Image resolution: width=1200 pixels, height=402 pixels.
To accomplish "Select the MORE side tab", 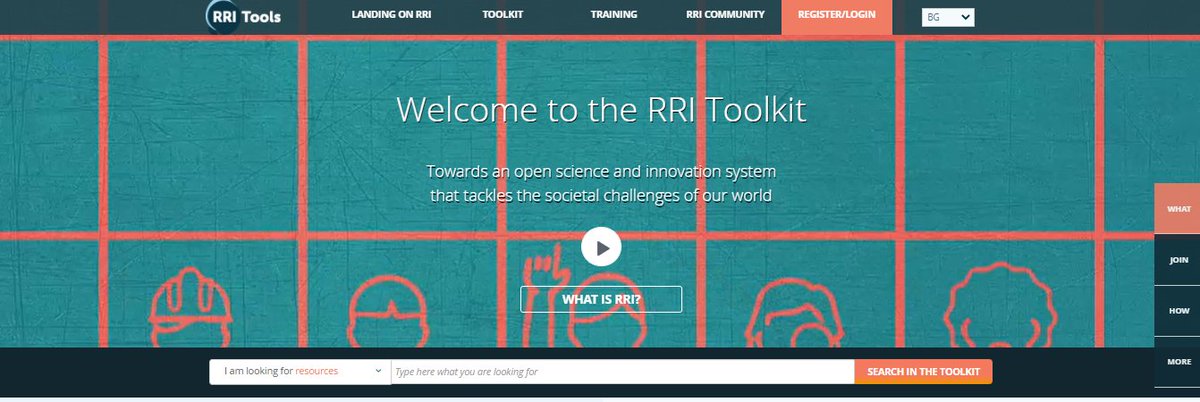I will [x=1177, y=361].
